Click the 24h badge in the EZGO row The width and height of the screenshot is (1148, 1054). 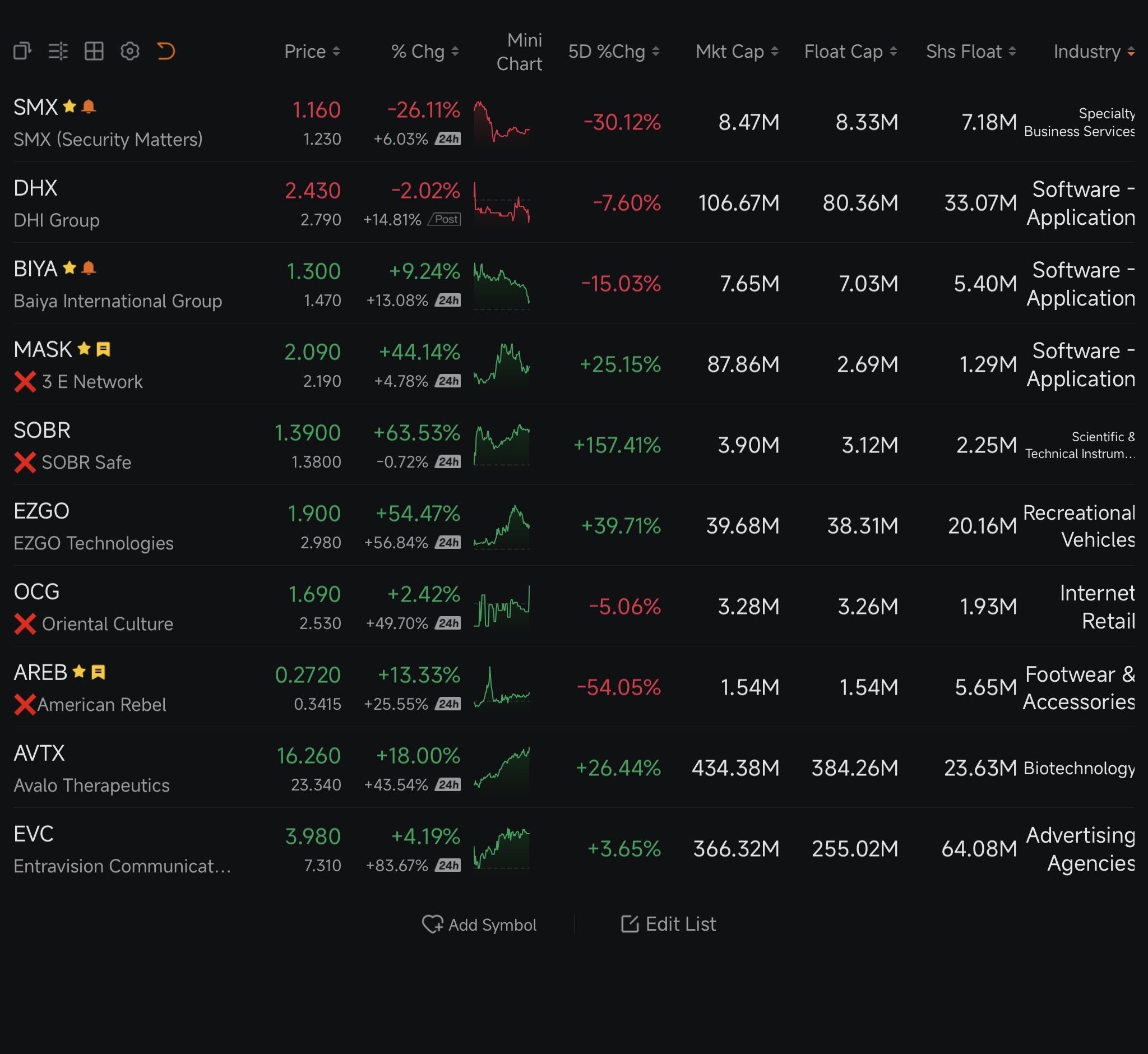(x=448, y=542)
